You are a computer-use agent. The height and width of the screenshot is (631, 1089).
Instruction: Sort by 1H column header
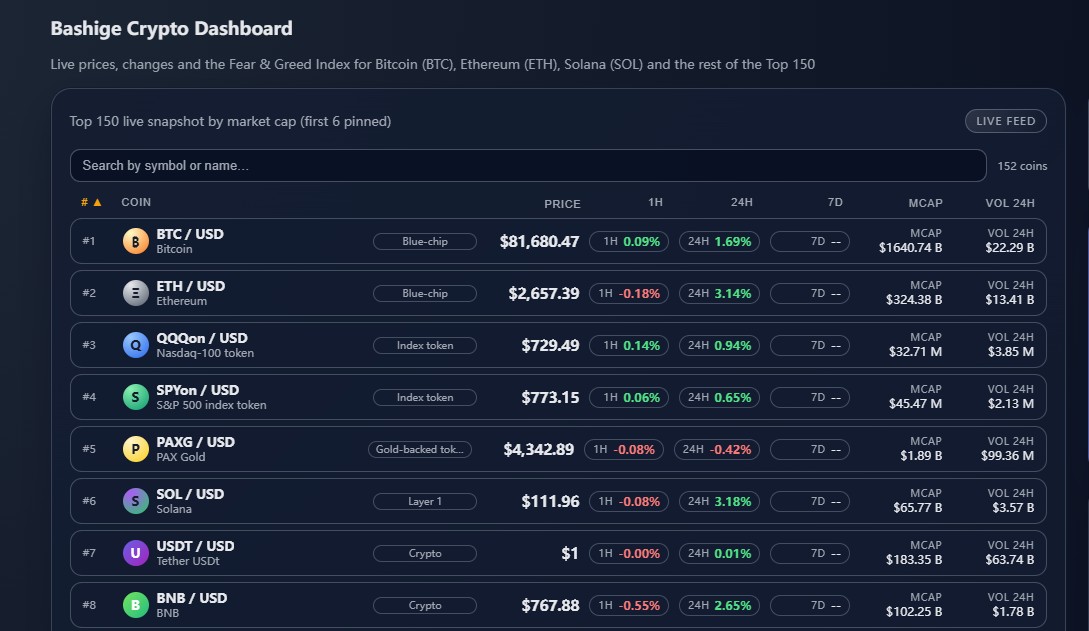(655, 202)
